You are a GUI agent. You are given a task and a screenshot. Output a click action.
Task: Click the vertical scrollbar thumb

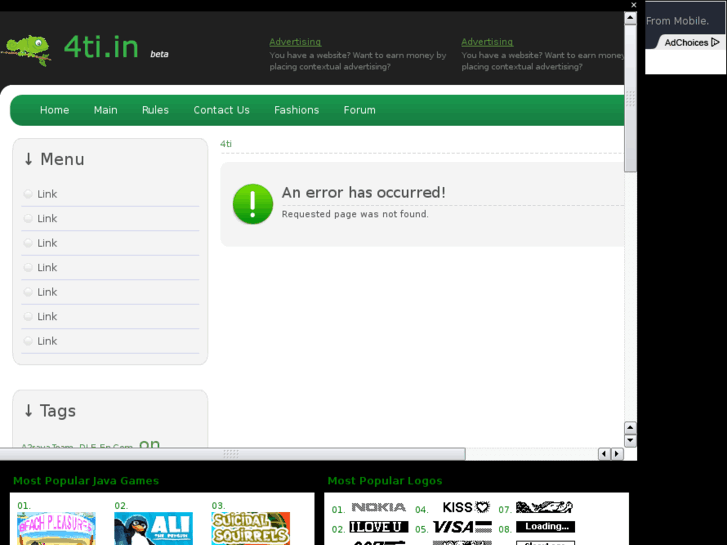(630, 98)
